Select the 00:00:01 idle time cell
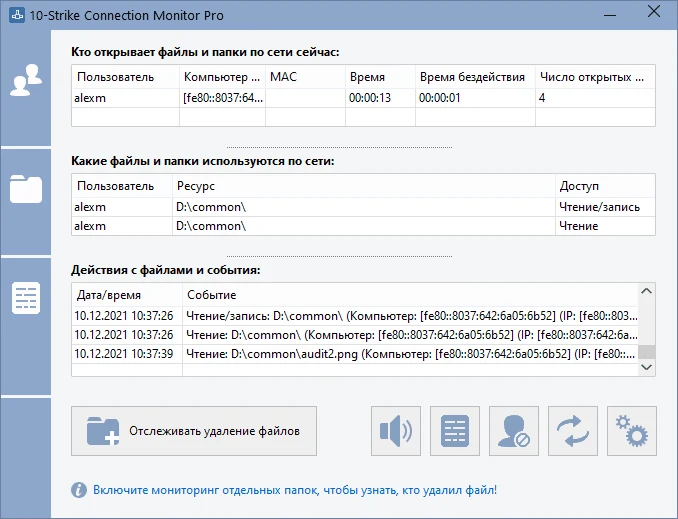This screenshot has width=678, height=519. click(x=475, y=98)
